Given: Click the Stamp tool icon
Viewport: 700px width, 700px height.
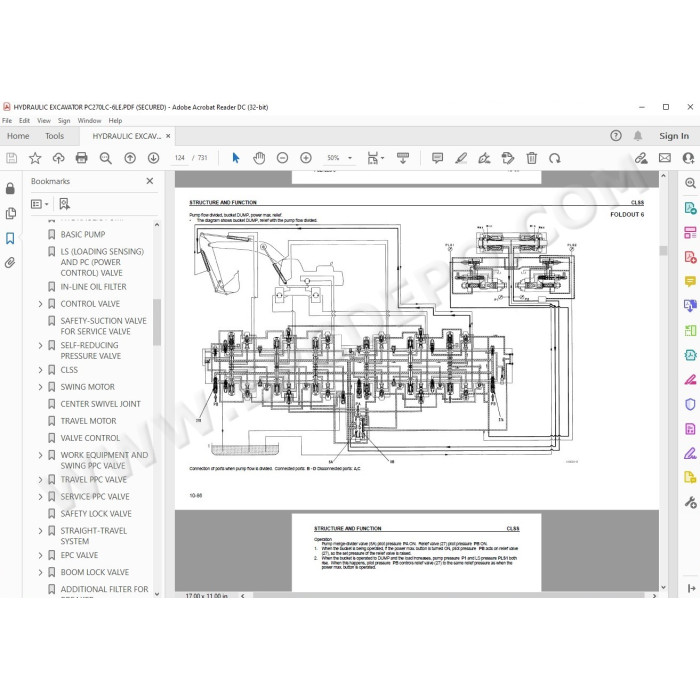Looking at the screenshot, I should (508, 158).
